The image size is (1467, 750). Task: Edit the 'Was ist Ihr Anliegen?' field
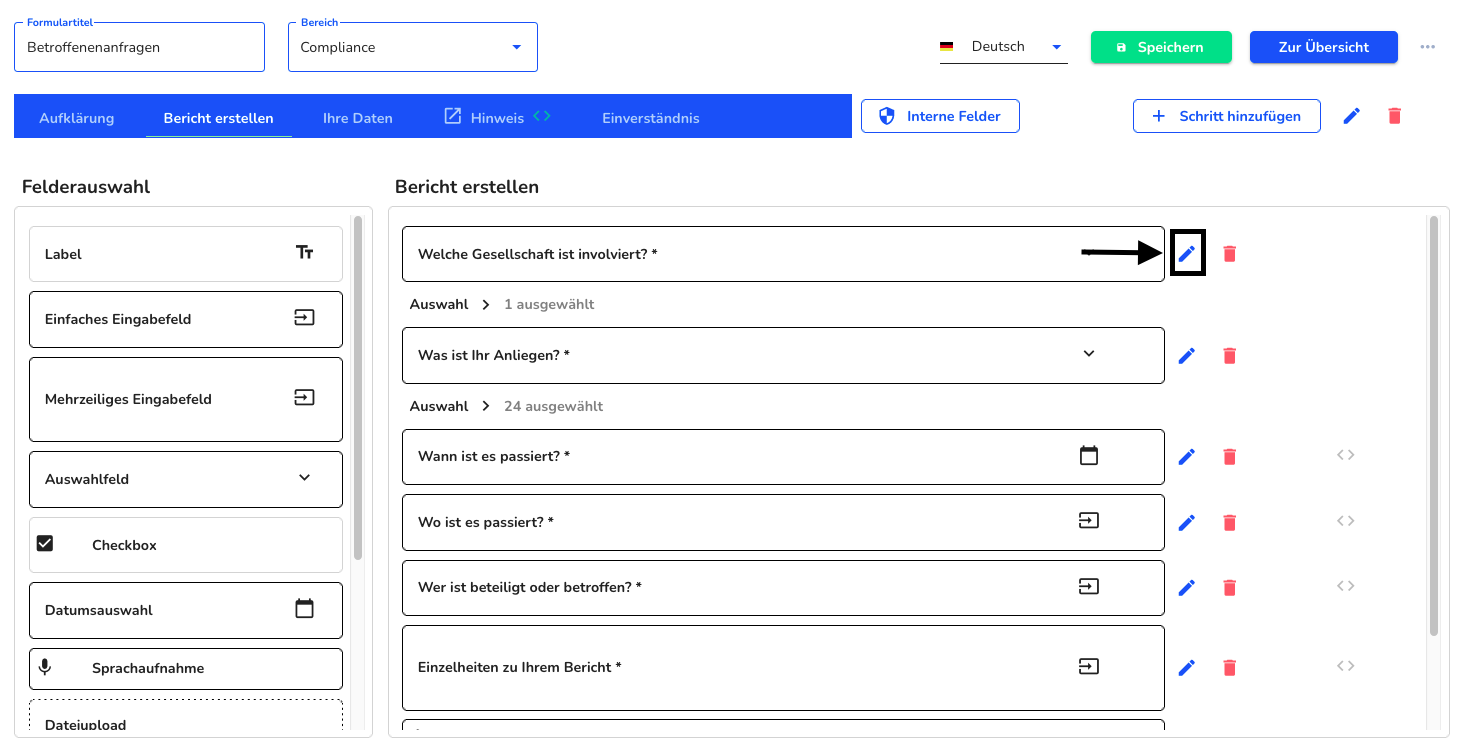[1187, 356]
